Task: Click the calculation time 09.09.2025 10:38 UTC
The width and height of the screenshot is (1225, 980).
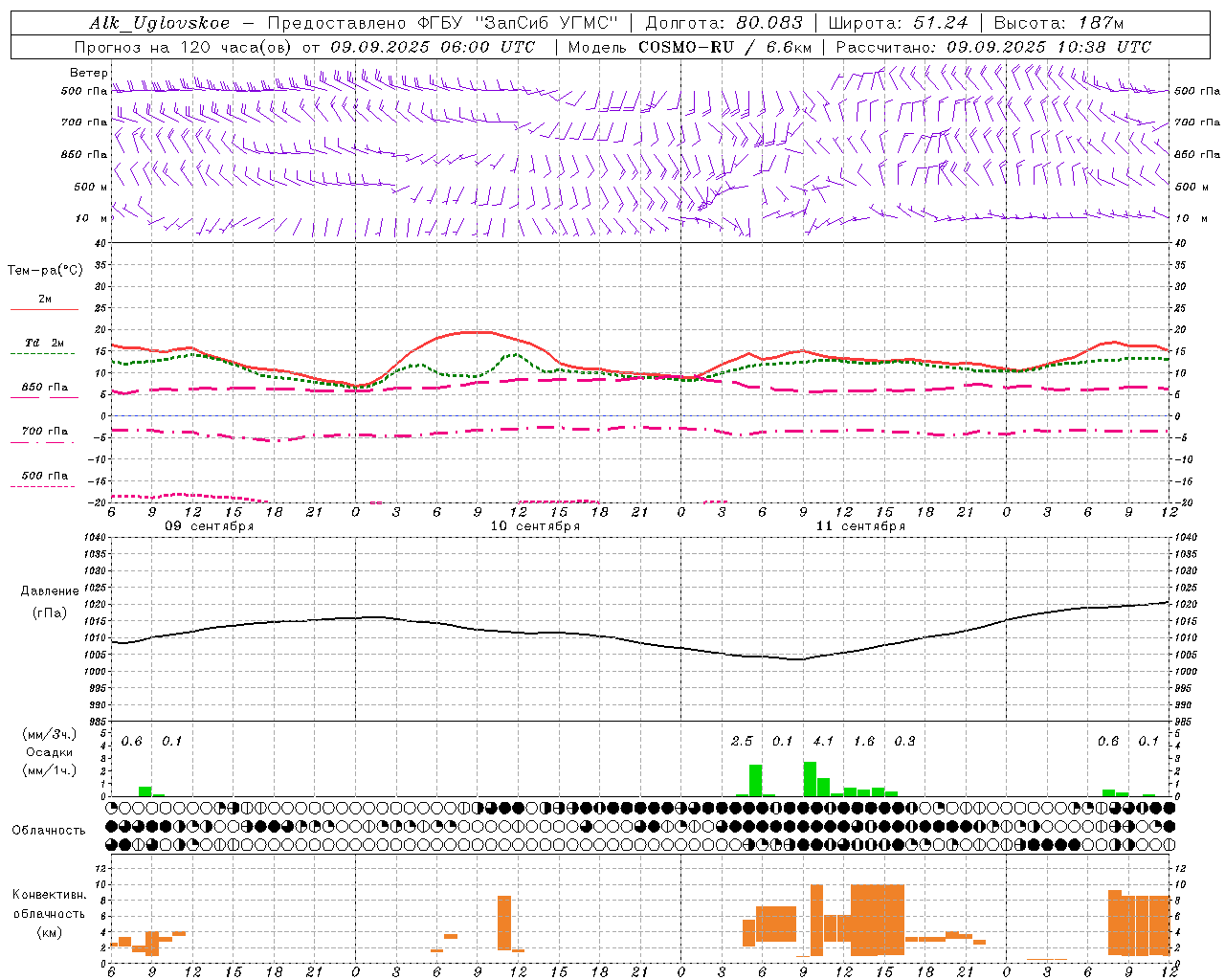Action: pyautogui.click(x=1049, y=47)
